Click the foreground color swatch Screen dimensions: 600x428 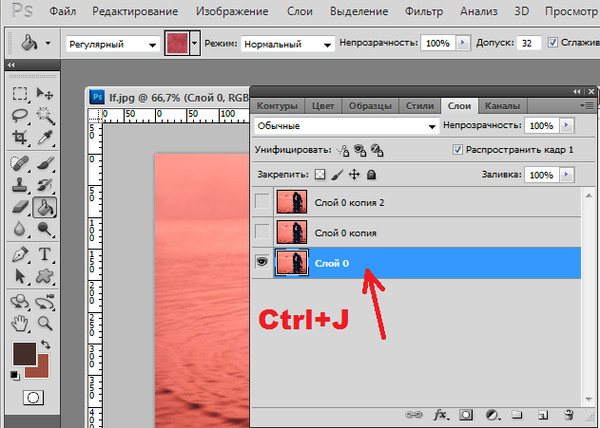24,353
